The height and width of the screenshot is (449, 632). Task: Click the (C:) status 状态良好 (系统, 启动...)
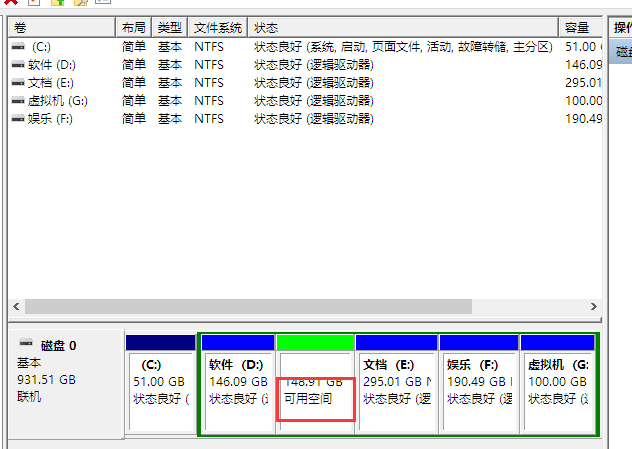(403, 47)
